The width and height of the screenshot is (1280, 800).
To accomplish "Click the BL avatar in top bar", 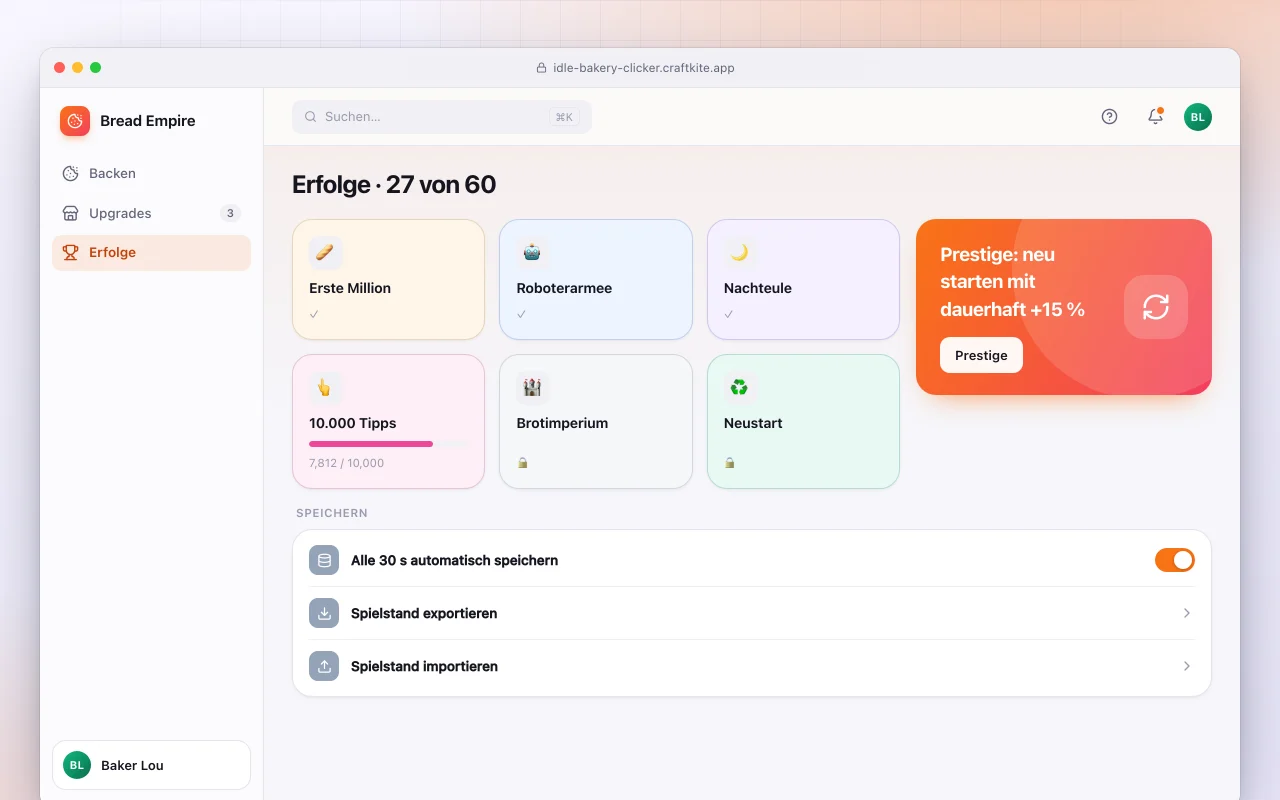I will click(1198, 117).
